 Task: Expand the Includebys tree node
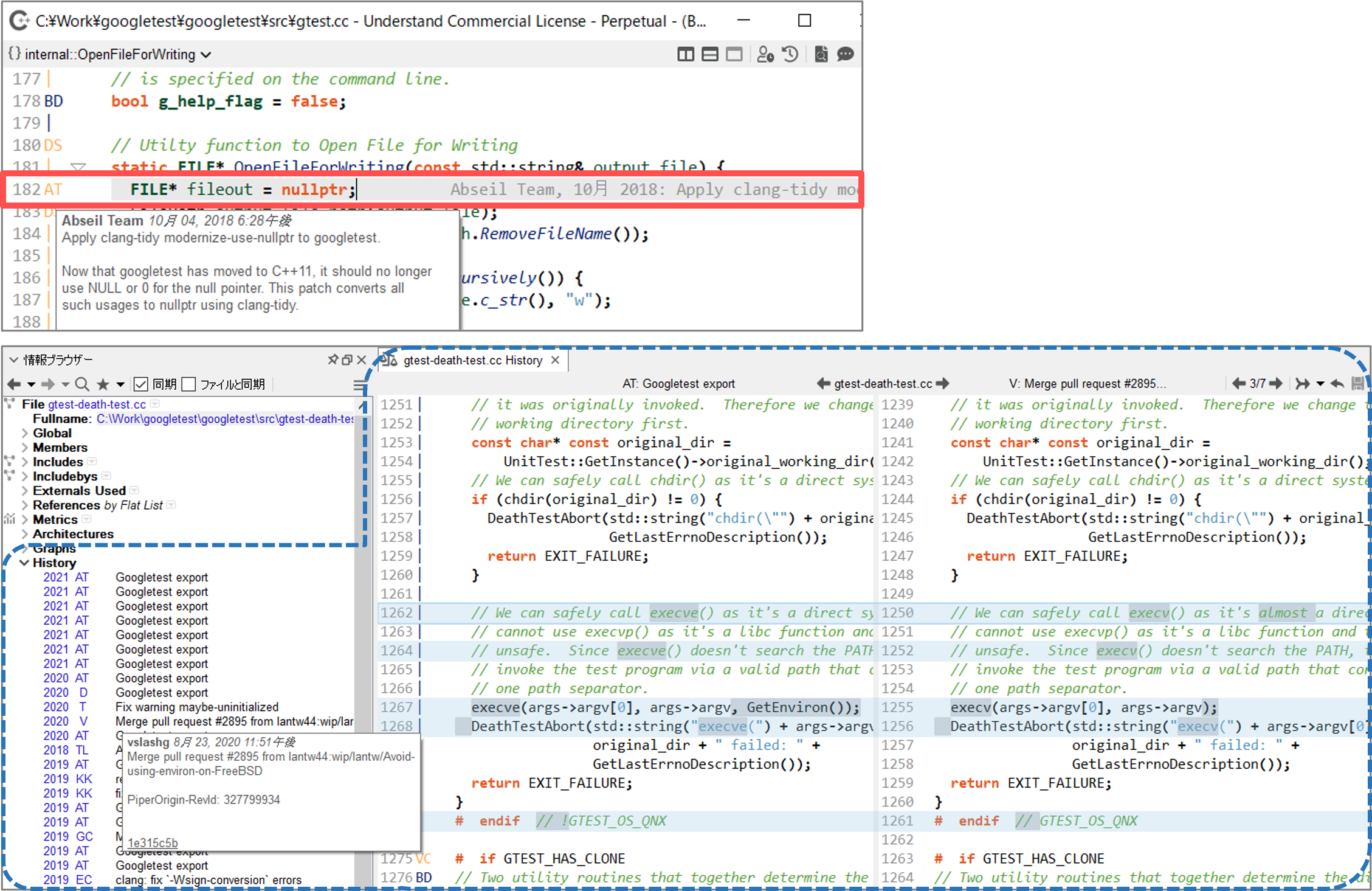point(25,477)
